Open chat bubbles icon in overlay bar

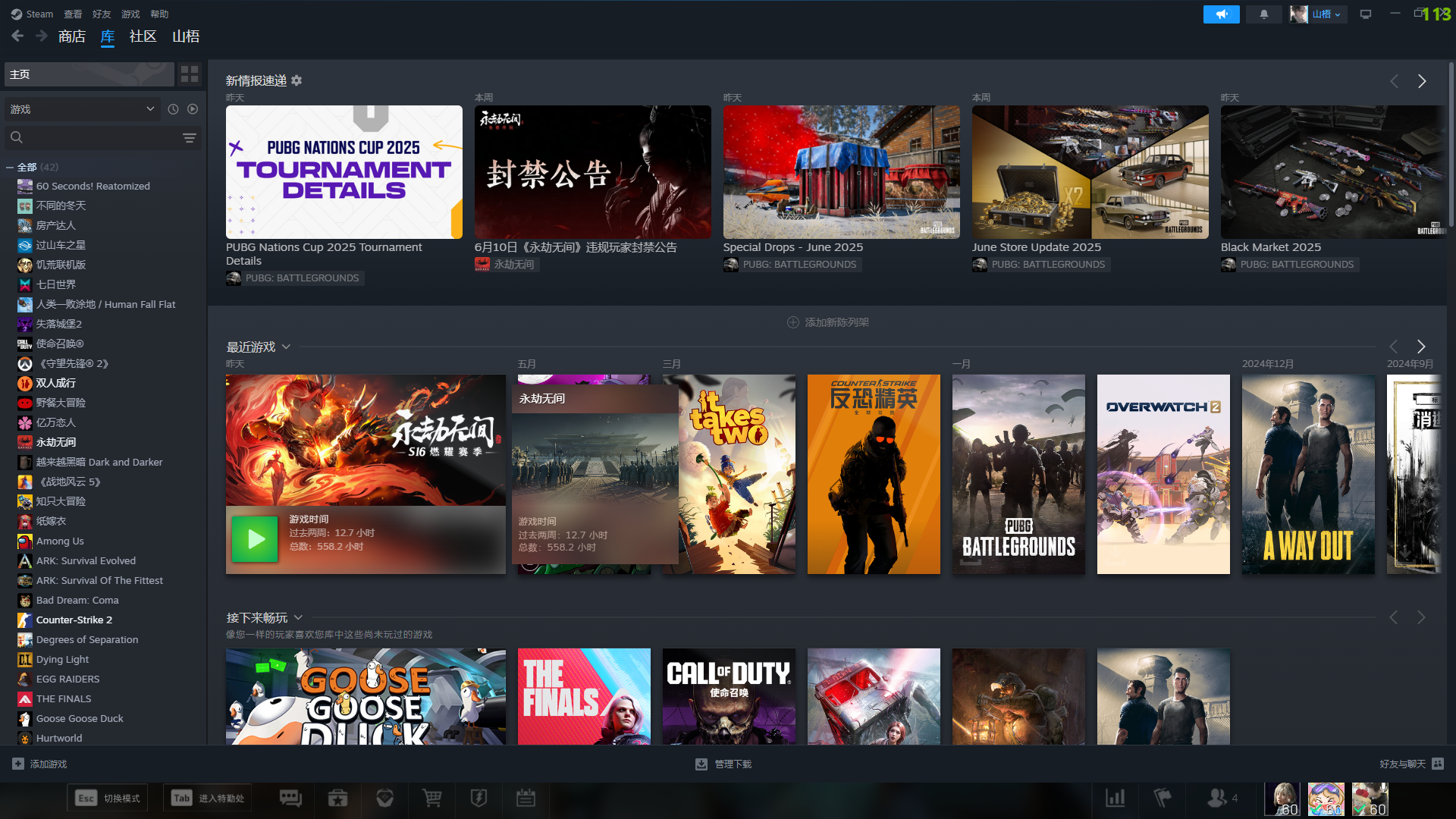(290, 798)
